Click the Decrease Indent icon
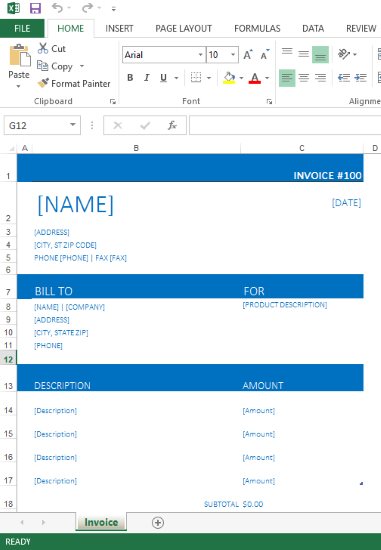Viewport: 381px width, 550px height. [344, 78]
